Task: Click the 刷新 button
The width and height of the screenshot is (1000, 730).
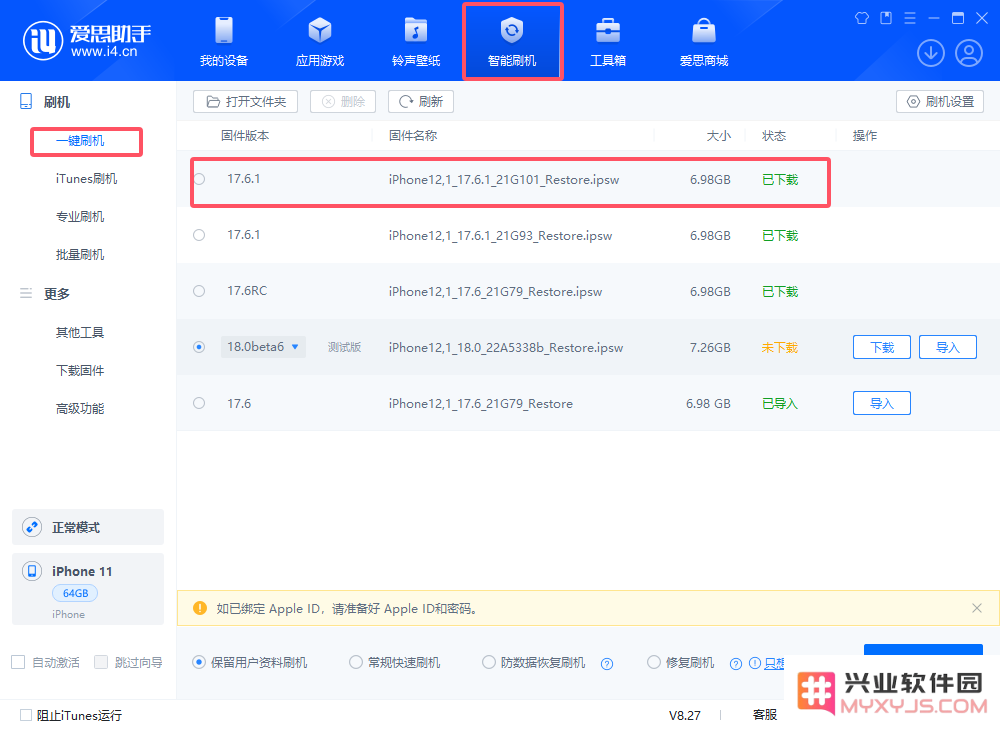Action: 421,101
